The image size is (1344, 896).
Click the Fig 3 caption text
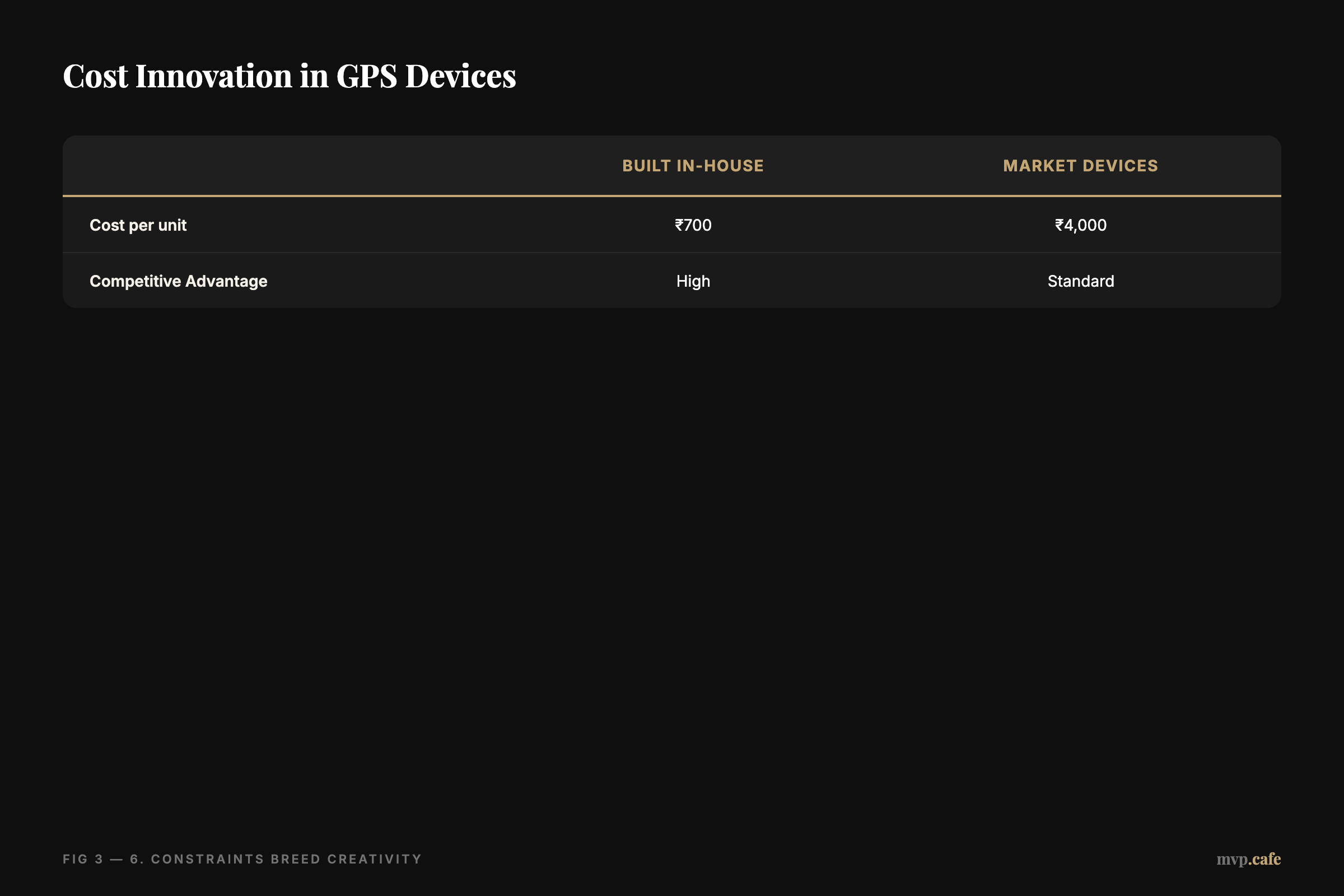click(x=83, y=859)
